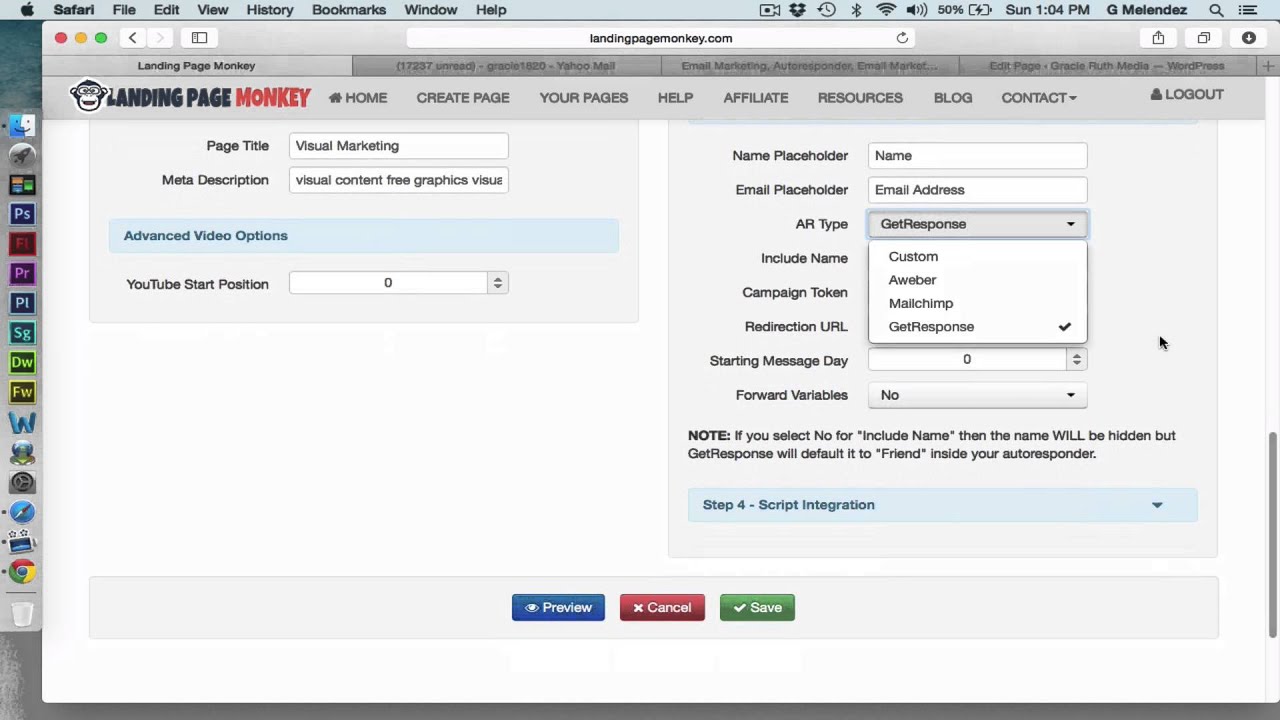
Task: Go to HOME navigation link
Action: 358,98
